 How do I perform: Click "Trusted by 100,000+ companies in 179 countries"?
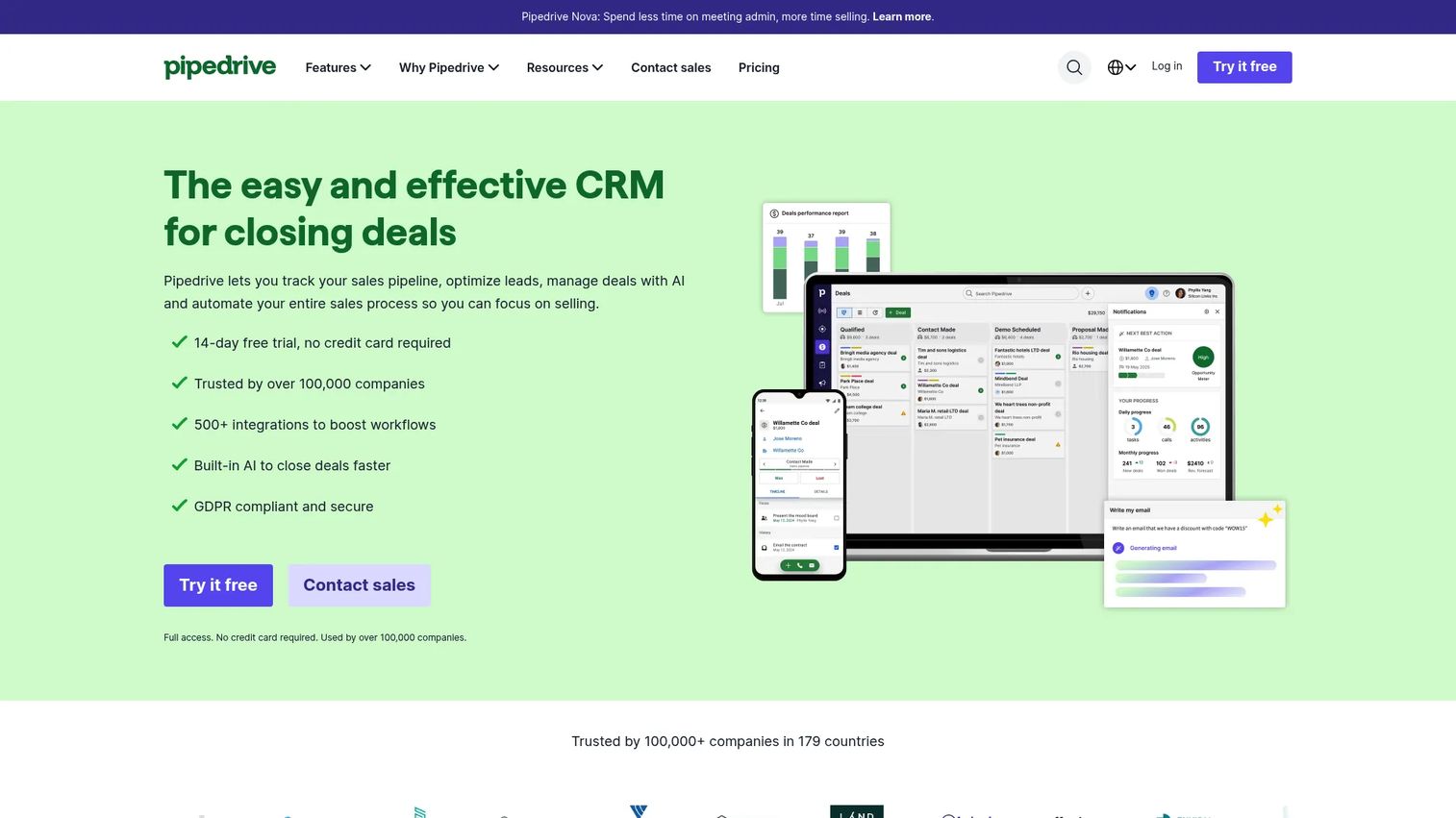tap(728, 741)
